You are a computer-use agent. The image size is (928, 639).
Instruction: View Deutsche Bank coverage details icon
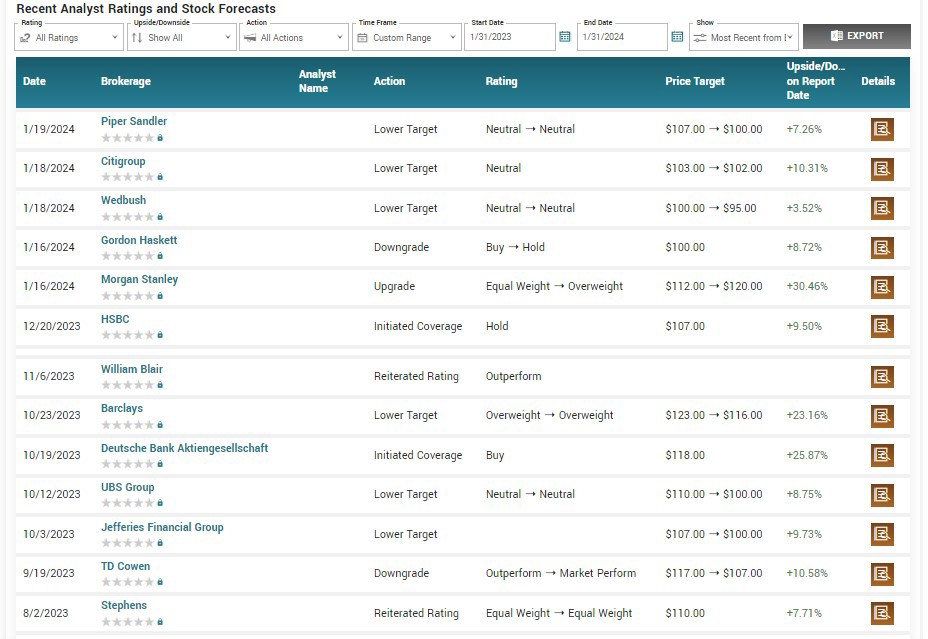pyautogui.click(x=882, y=455)
